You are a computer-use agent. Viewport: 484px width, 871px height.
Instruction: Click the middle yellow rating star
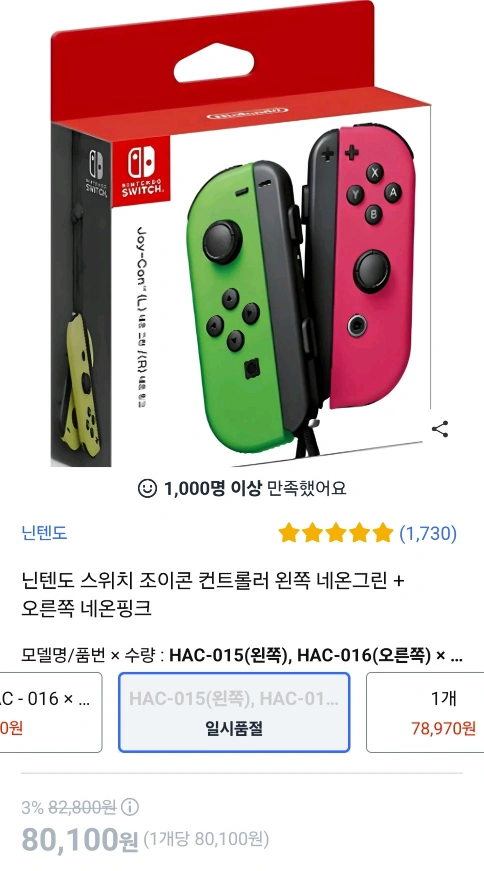(336, 533)
